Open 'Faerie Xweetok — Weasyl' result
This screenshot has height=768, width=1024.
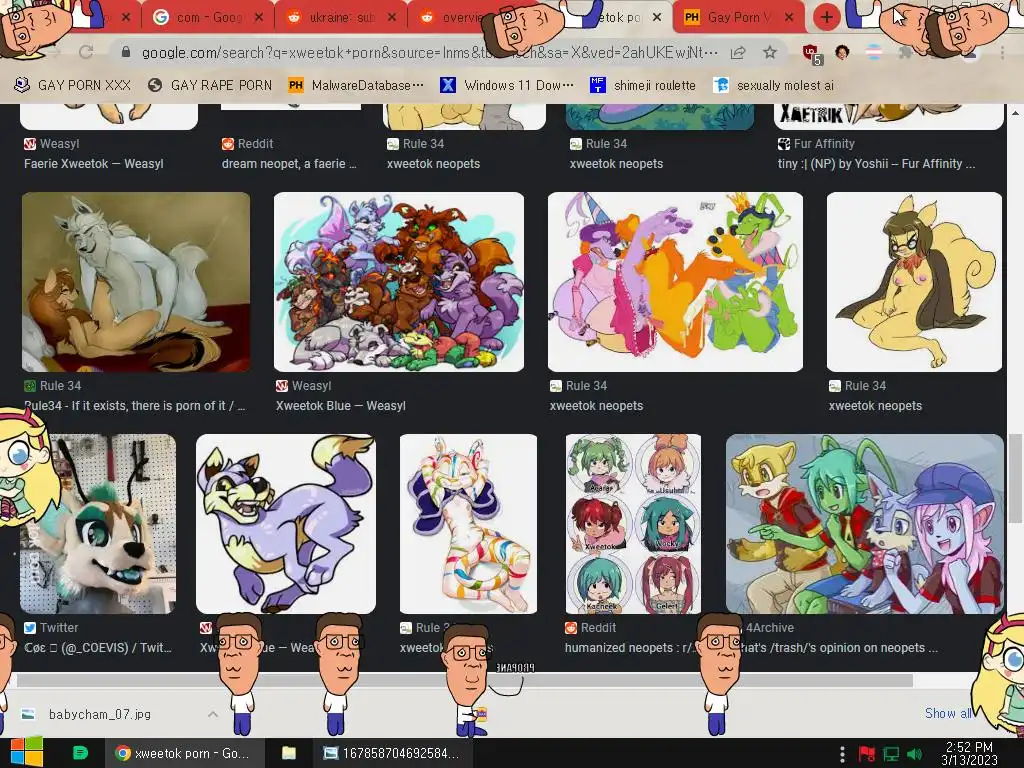click(x=93, y=164)
